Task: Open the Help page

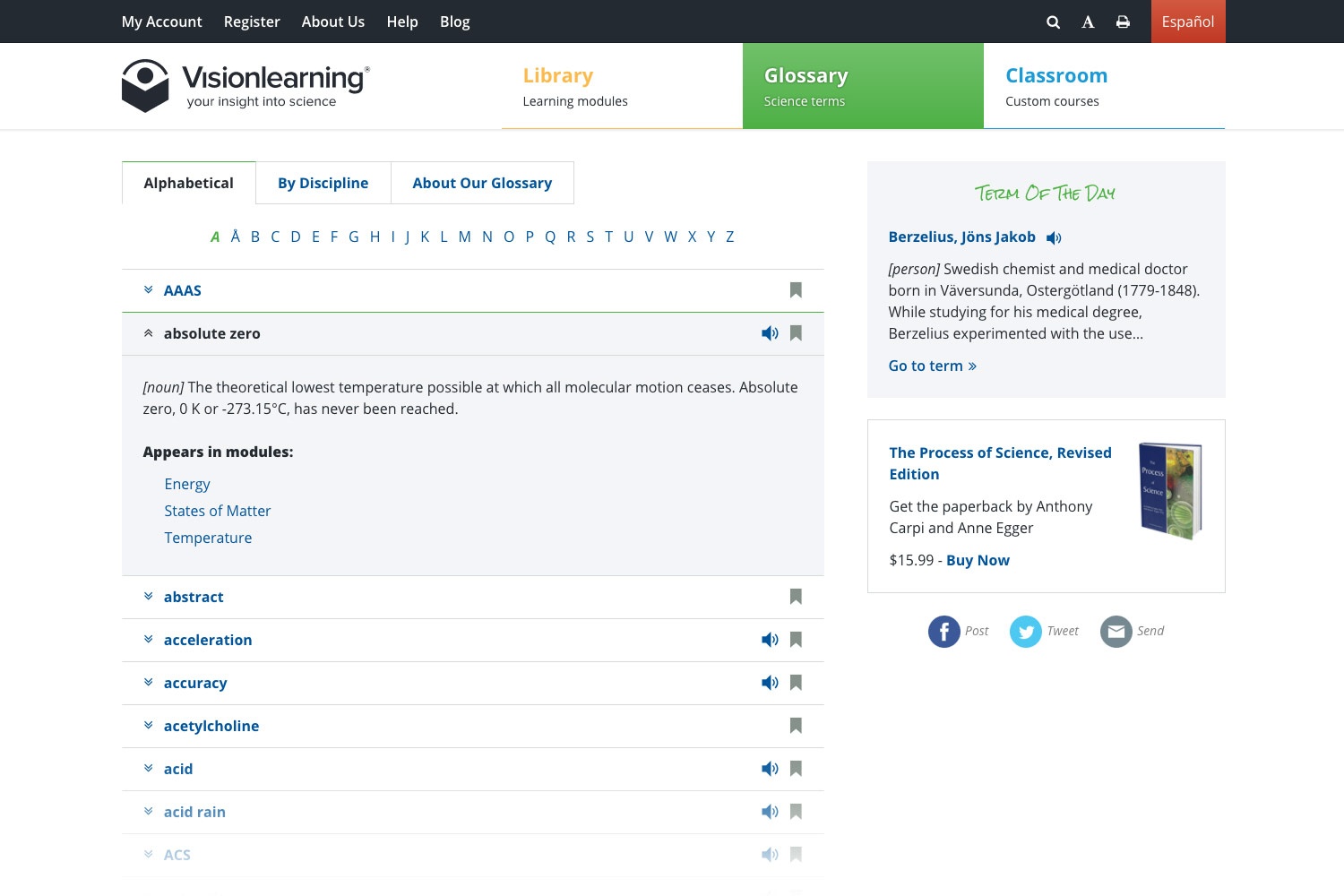Action: pyautogui.click(x=402, y=22)
